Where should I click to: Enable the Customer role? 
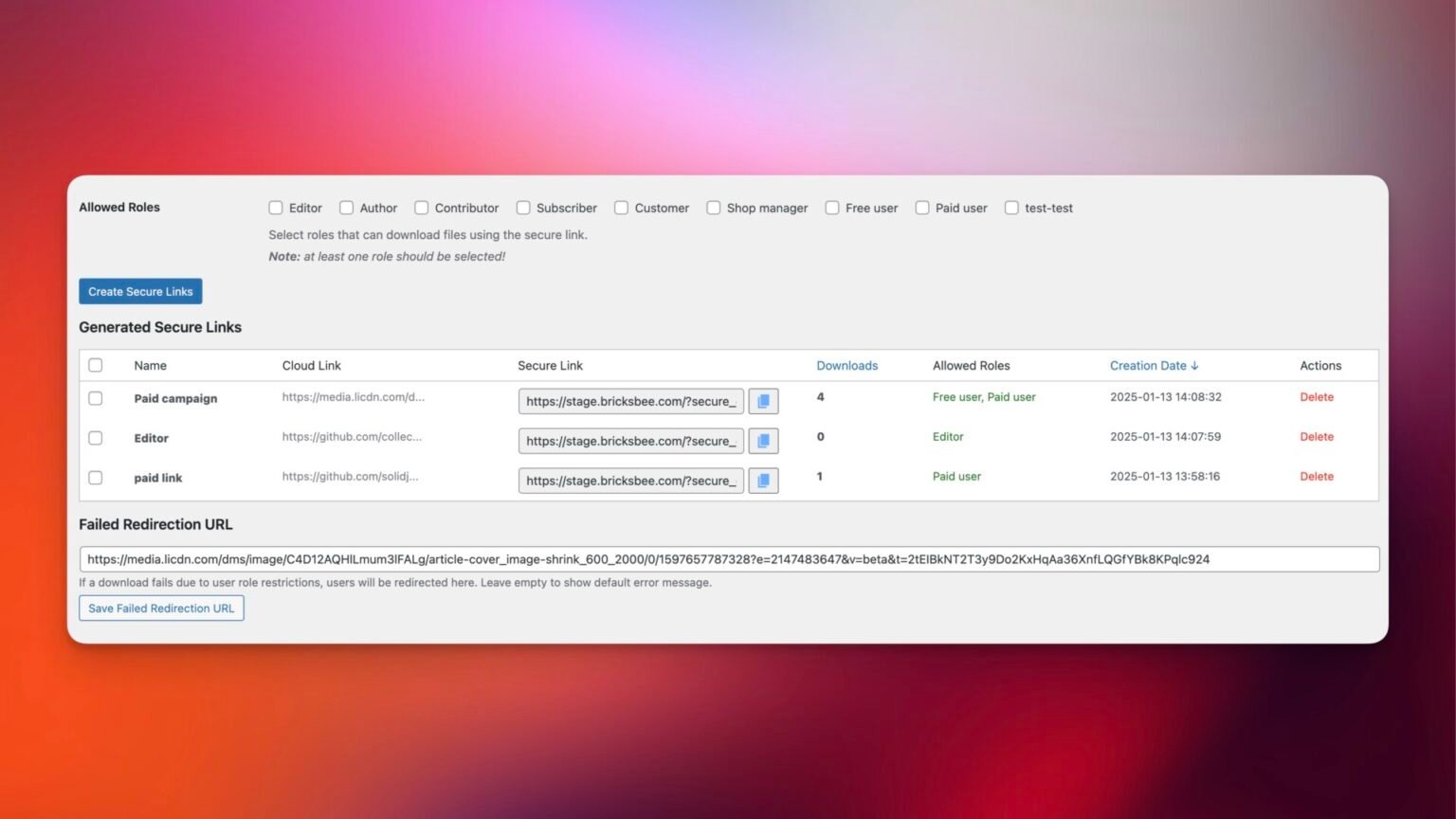tap(621, 208)
